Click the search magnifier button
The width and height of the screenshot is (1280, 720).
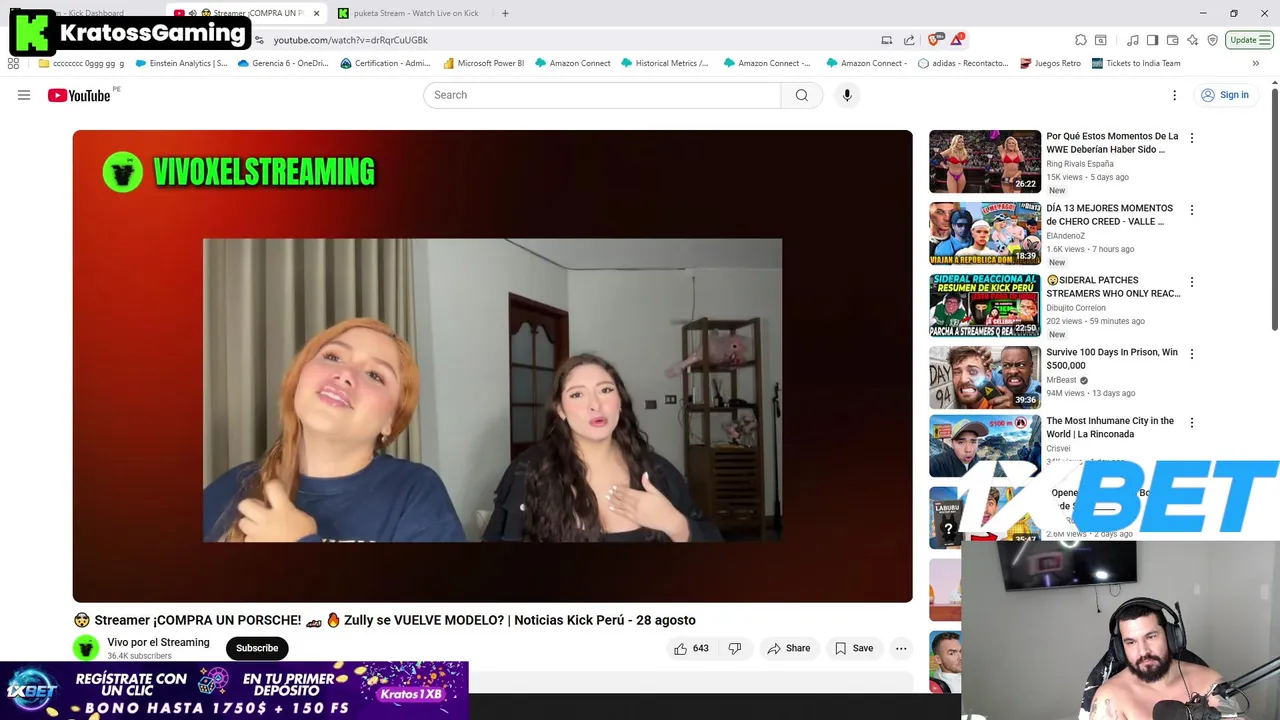click(802, 95)
